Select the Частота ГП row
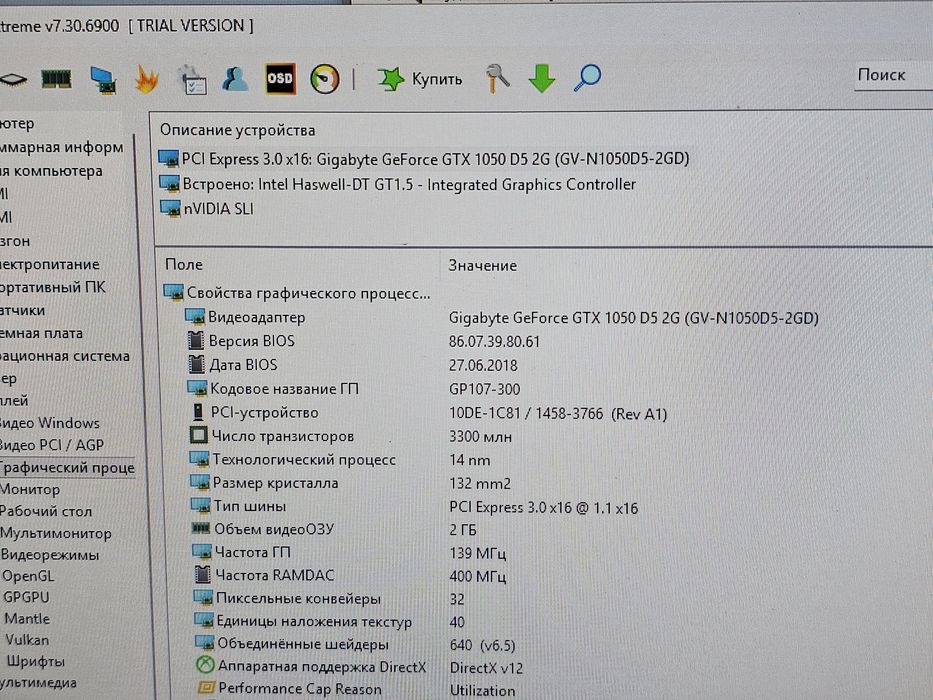 pos(349,553)
